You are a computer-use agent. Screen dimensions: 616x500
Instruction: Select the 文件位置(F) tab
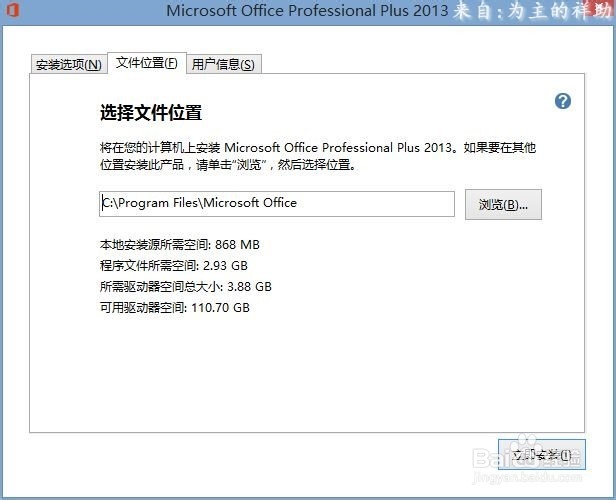(147, 63)
